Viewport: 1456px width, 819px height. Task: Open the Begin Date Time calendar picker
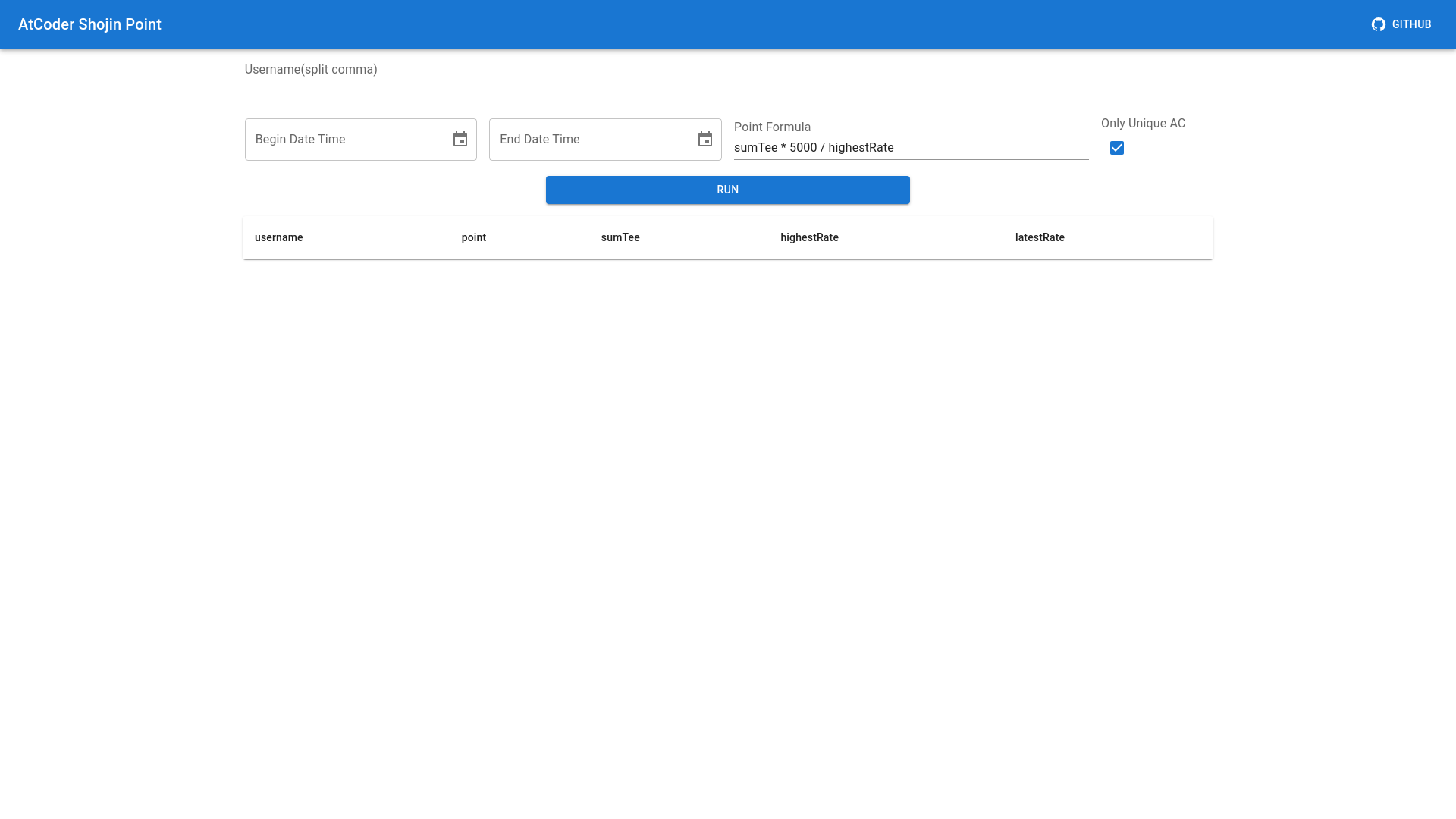460,140
